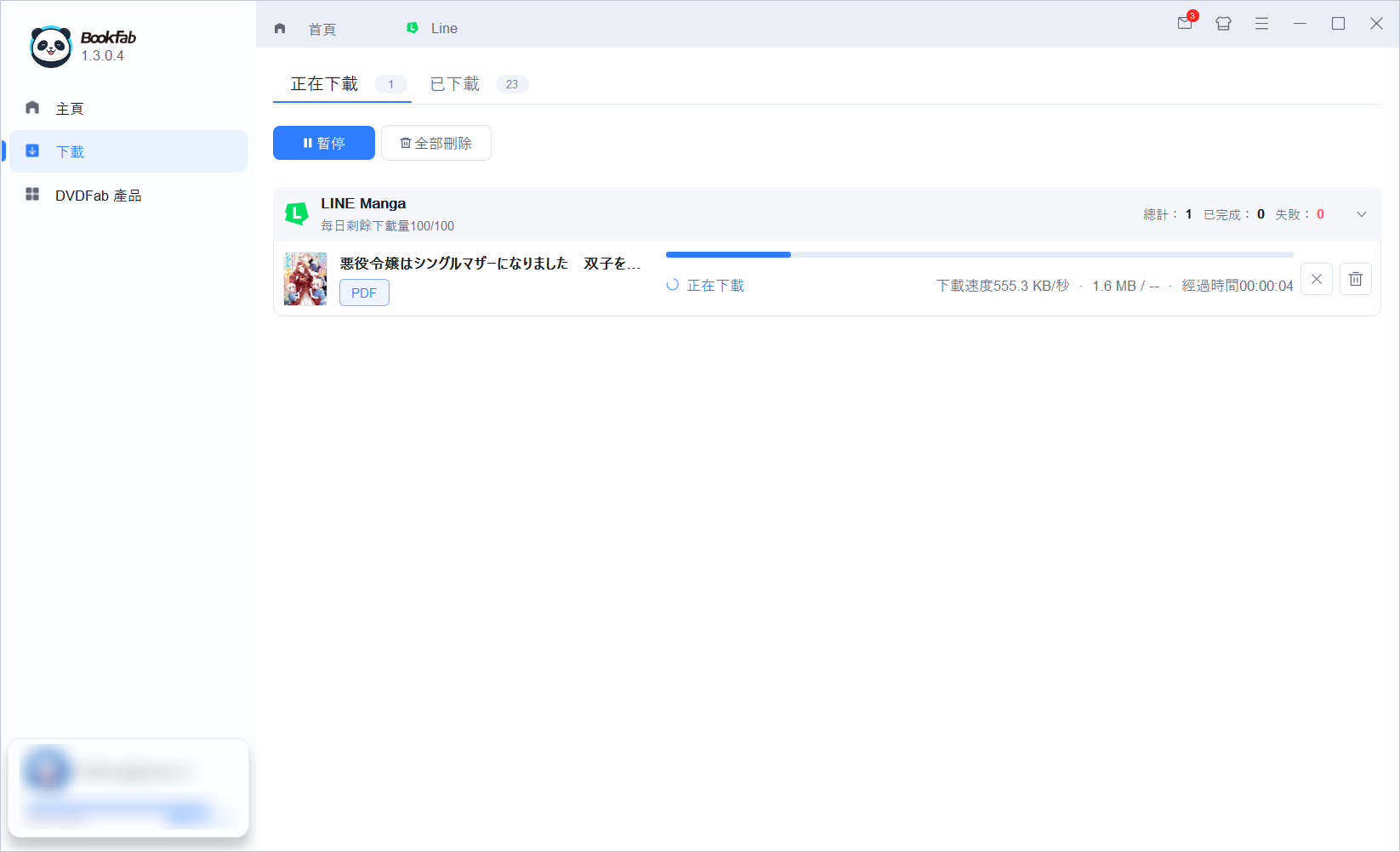Close the BookFab window
Viewport: 1400px width, 852px height.
(x=1376, y=24)
